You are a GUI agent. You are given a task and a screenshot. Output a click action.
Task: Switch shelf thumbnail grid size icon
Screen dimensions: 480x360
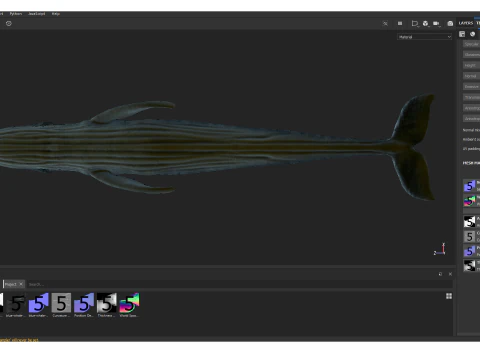tap(449, 296)
